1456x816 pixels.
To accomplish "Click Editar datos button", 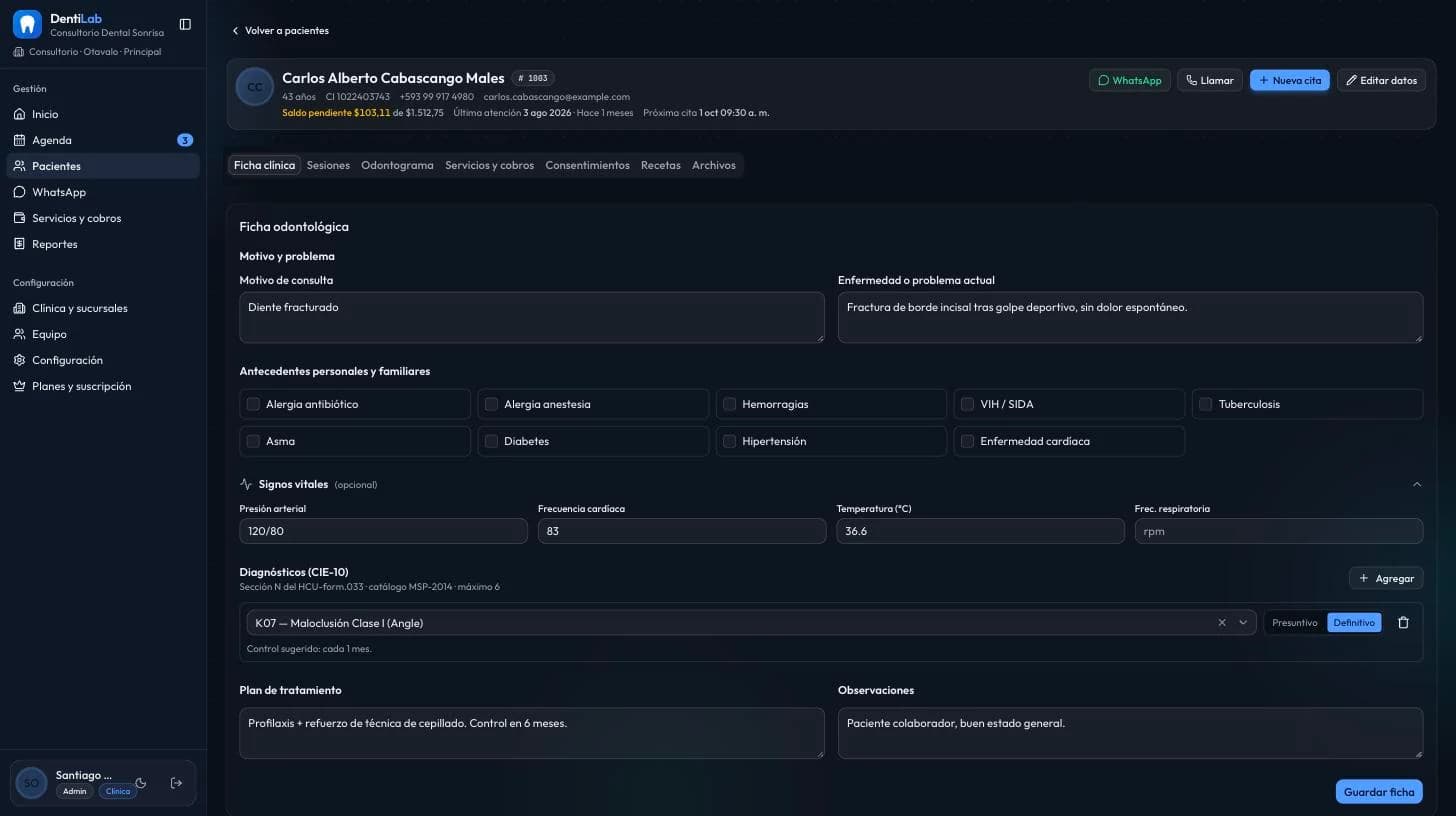I will click(x=1381, y=80).
